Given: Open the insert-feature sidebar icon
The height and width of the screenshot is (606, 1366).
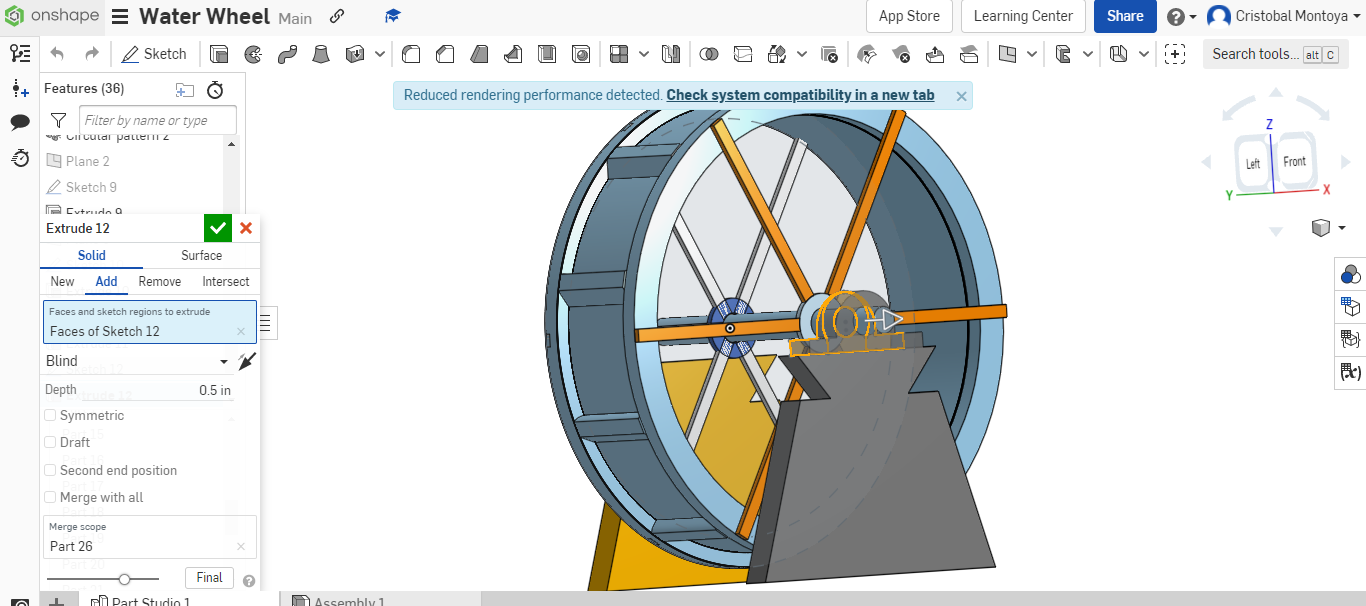Looking at the screenshot, I should [20, 89].
